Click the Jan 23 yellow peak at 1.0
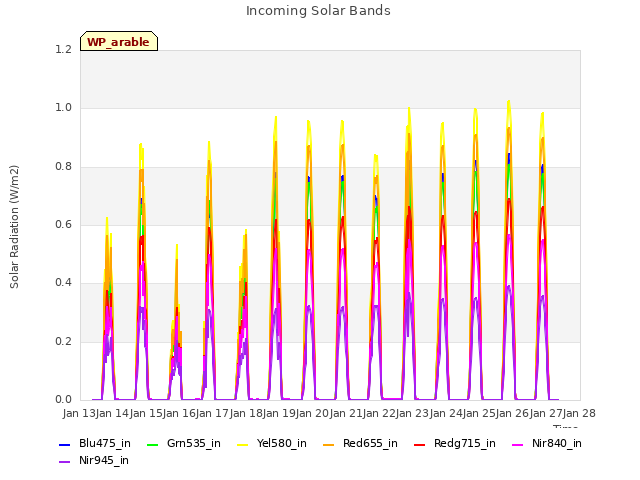Screen dimensions: 640x480 (x=409, y=109)
